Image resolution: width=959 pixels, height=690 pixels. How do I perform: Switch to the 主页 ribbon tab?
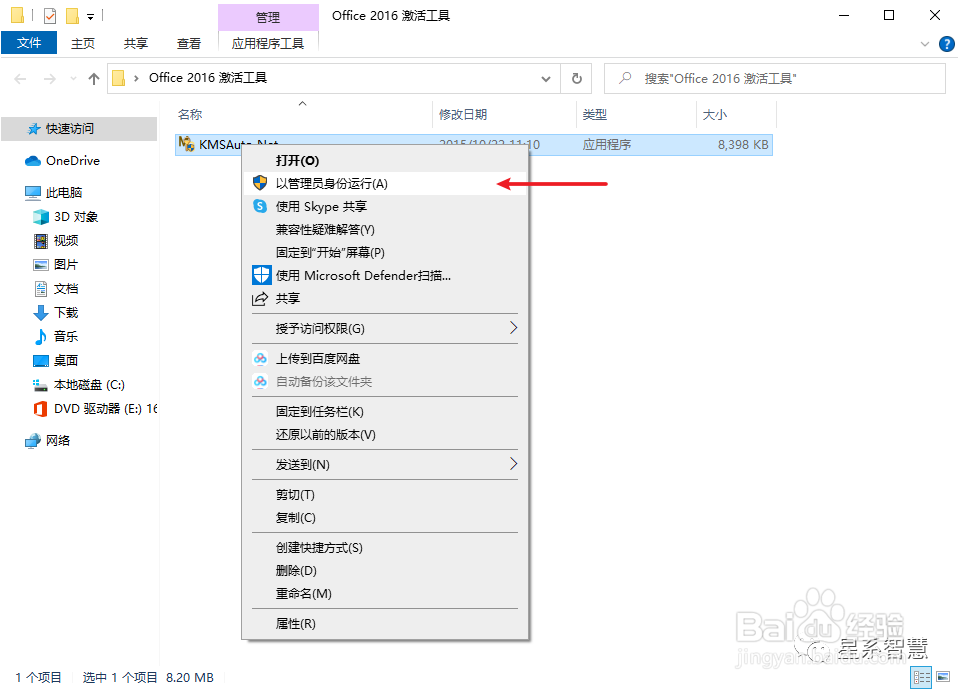point(83,43)
